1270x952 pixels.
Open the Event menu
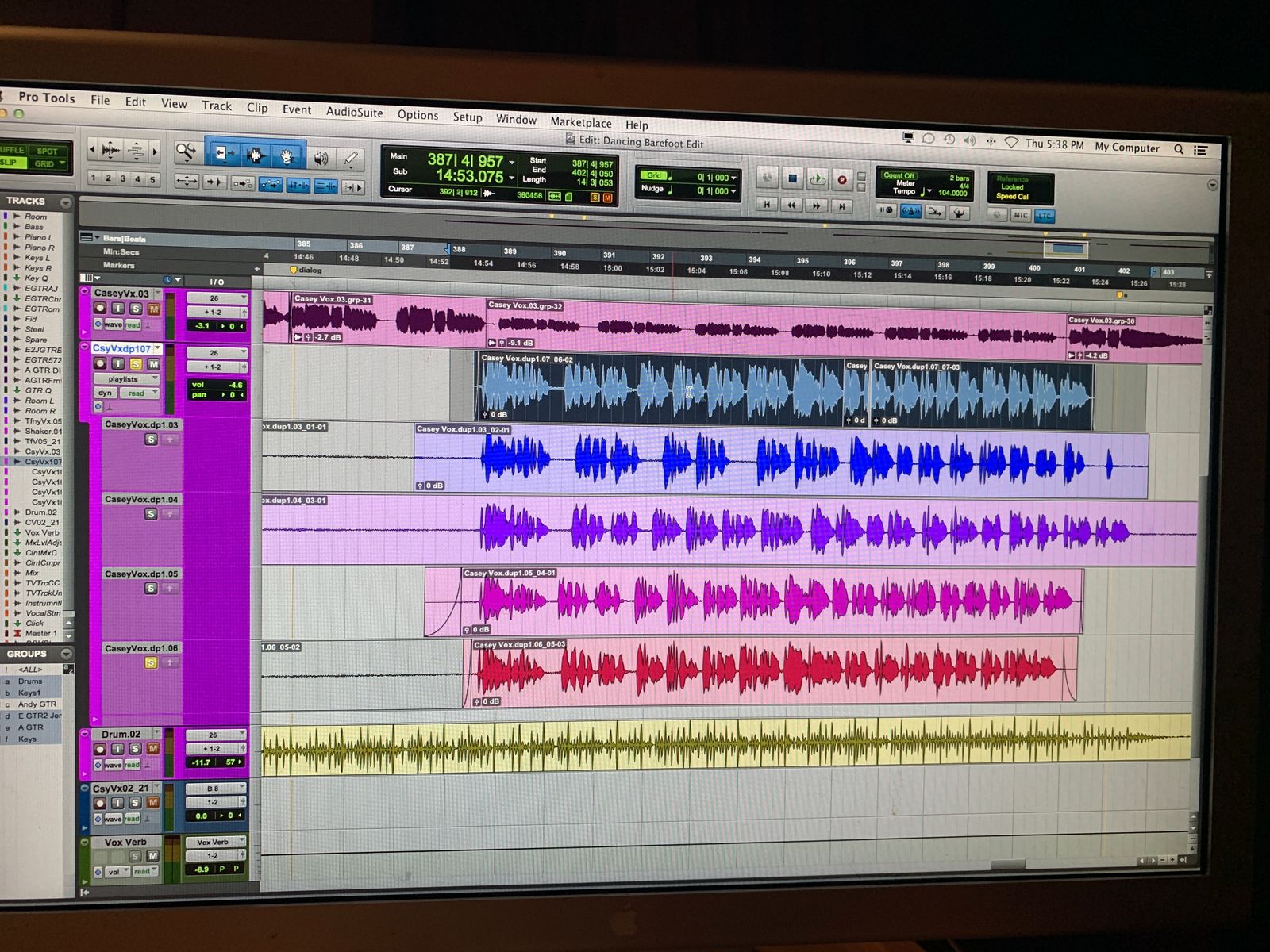pos(297,109)
